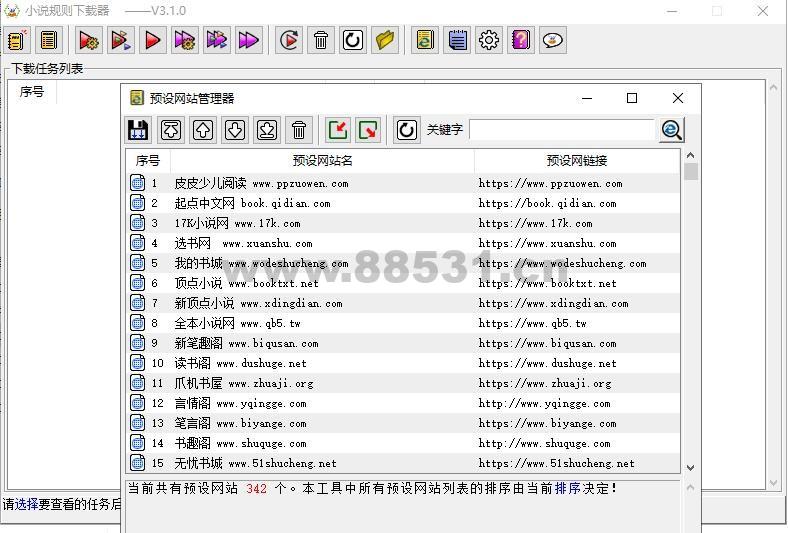788x533 pixels.
Task: Click the keyword input field
Action: 562,130
